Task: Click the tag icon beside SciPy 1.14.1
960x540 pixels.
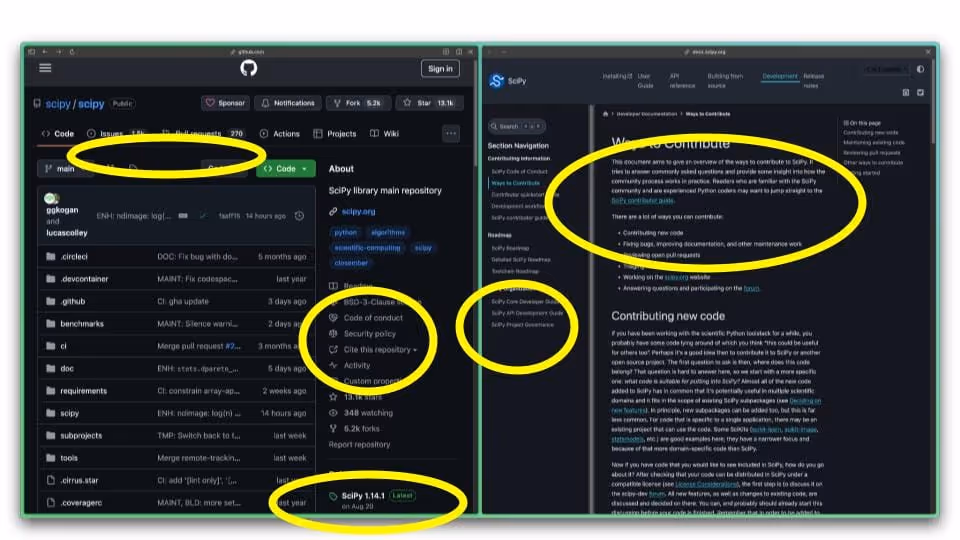Action: [x=333, y=496]
